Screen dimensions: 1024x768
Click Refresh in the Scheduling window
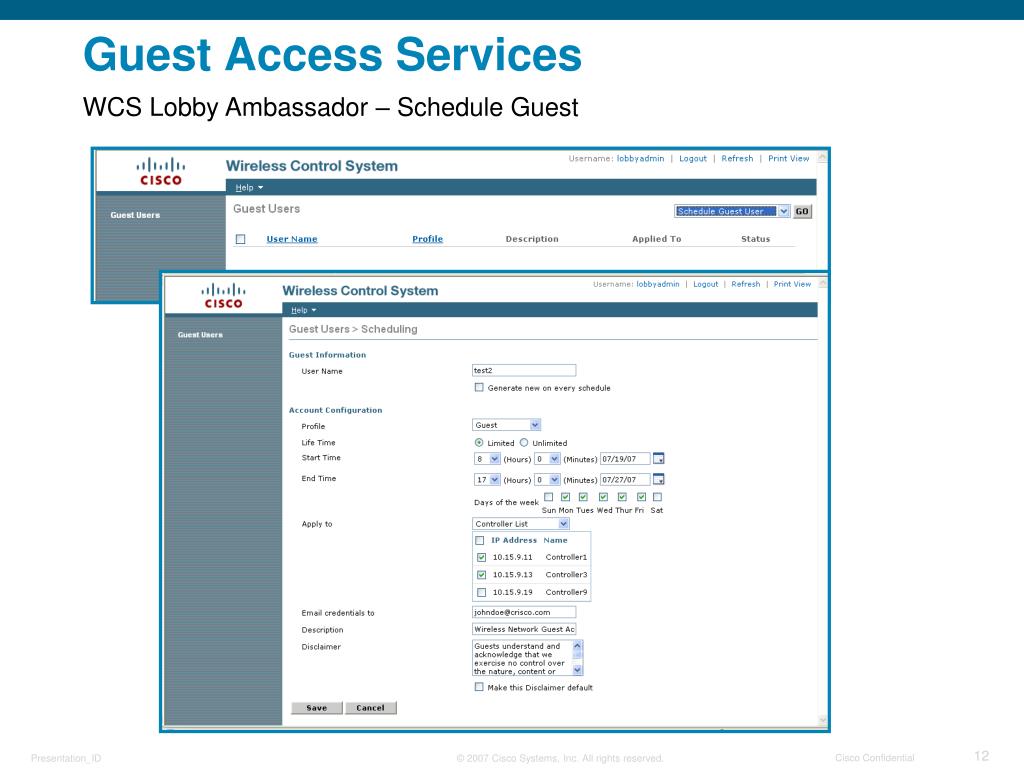[x=746, y=284]
